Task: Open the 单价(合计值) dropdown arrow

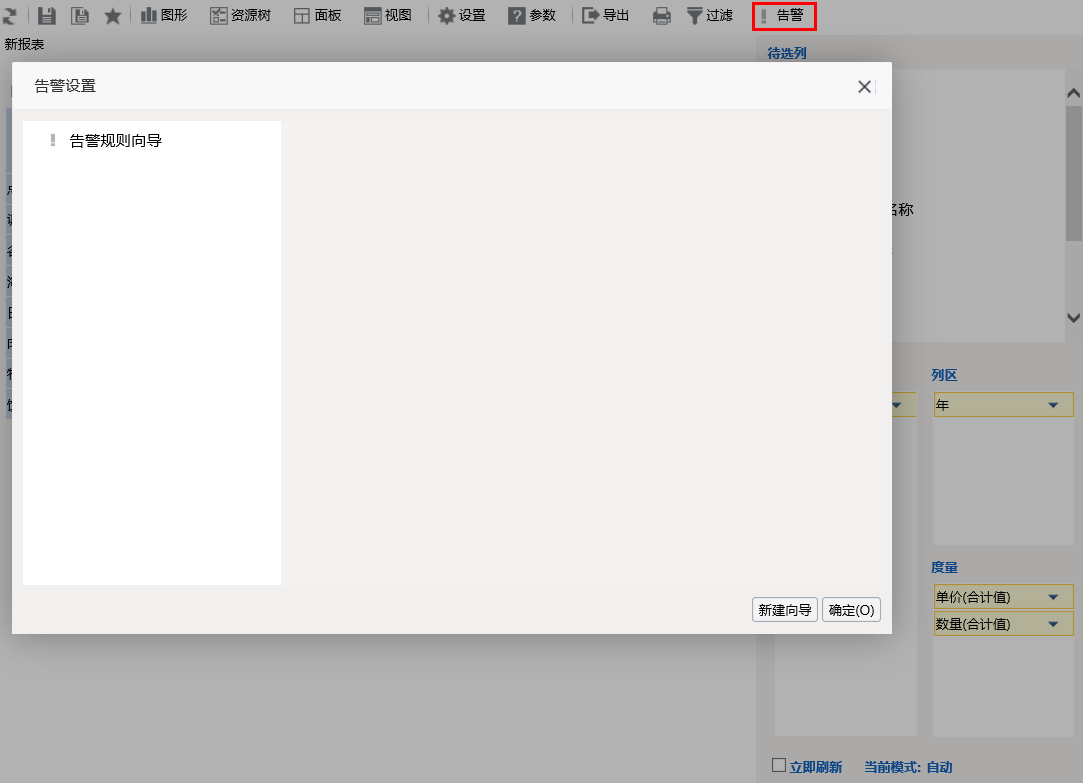Action: (x=1053, y=597)
